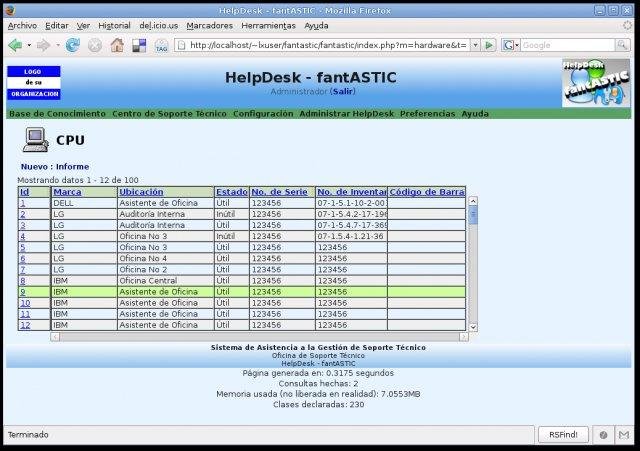Open the Marcadores menu

pos(209,26)
